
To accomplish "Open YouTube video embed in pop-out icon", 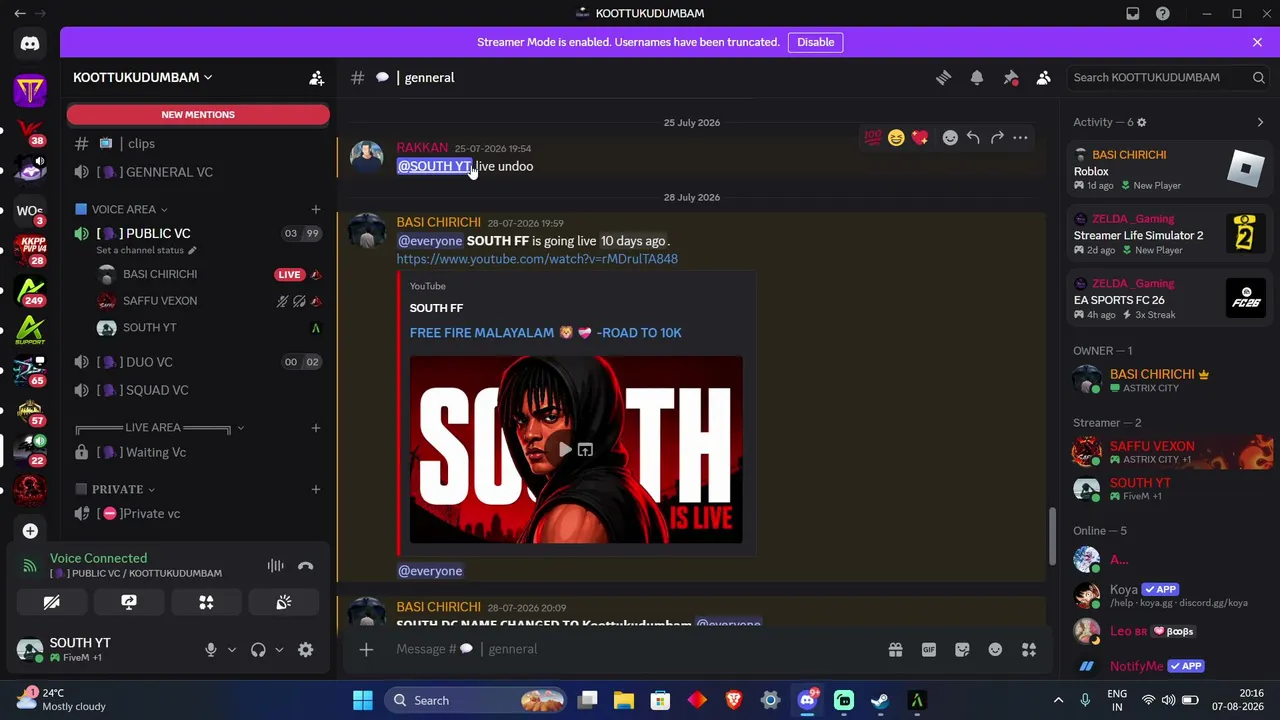I will 585,450.
